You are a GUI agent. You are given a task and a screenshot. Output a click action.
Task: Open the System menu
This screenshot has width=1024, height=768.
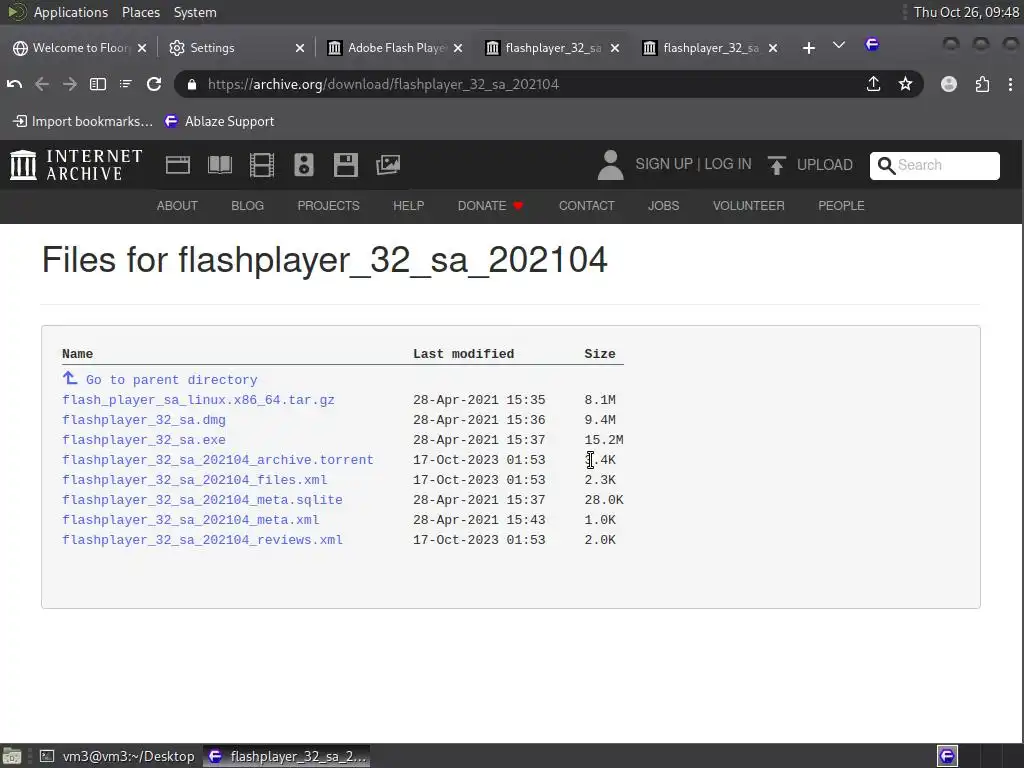[195, 12]
